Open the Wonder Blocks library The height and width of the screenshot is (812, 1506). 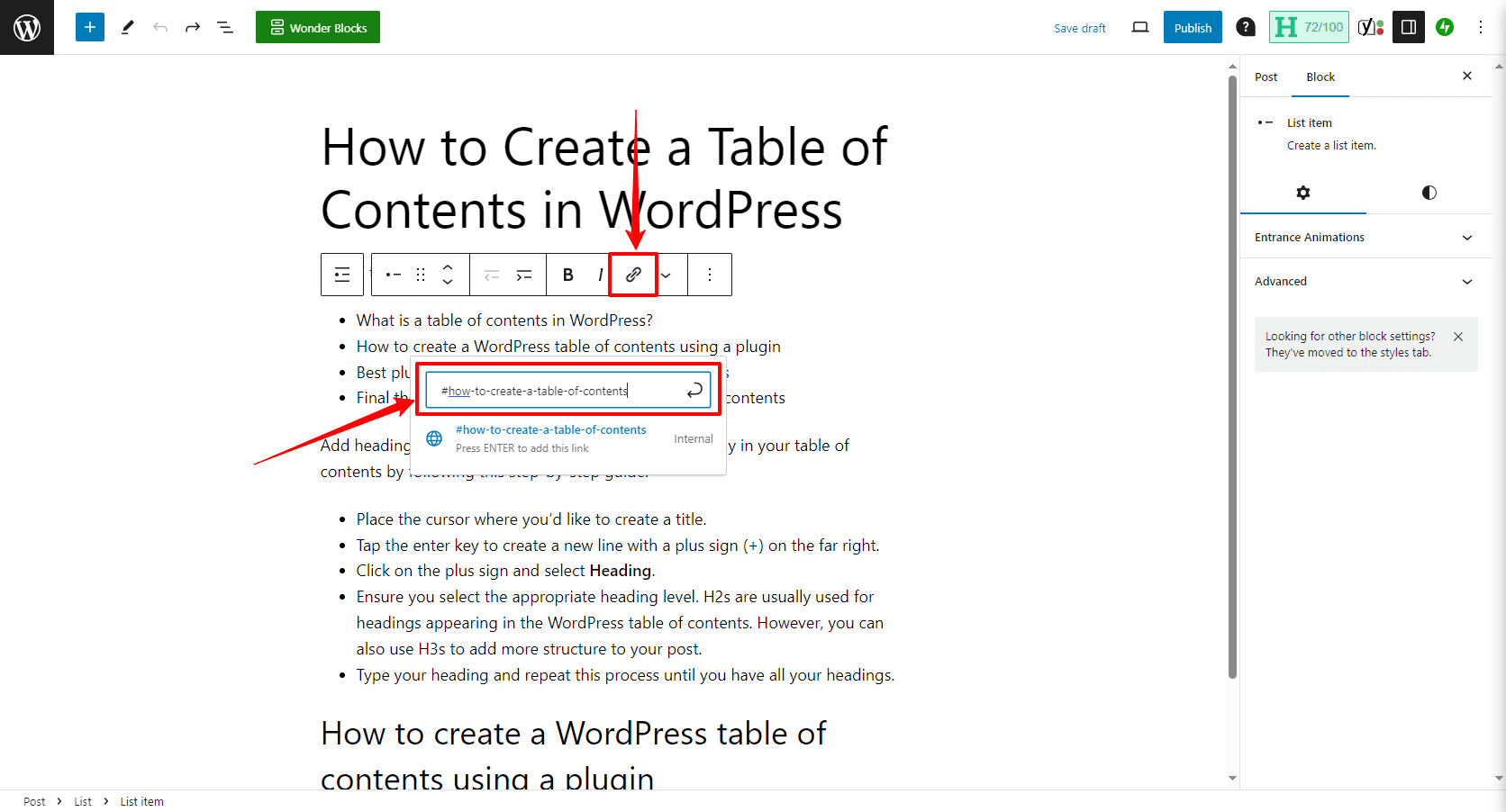pyautogui.click(x=318, y=27)
